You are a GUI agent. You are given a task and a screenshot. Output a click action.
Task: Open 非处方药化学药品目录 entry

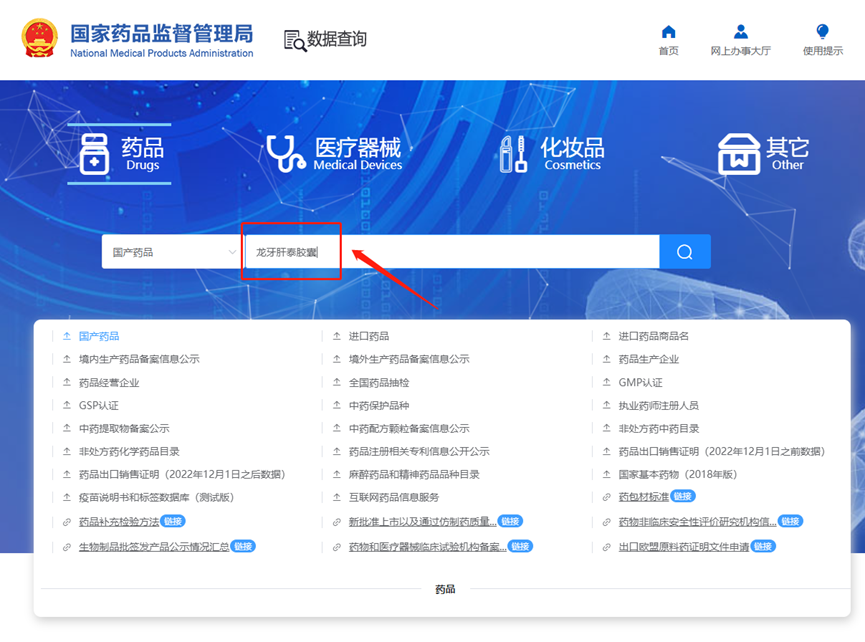point(129,452)
